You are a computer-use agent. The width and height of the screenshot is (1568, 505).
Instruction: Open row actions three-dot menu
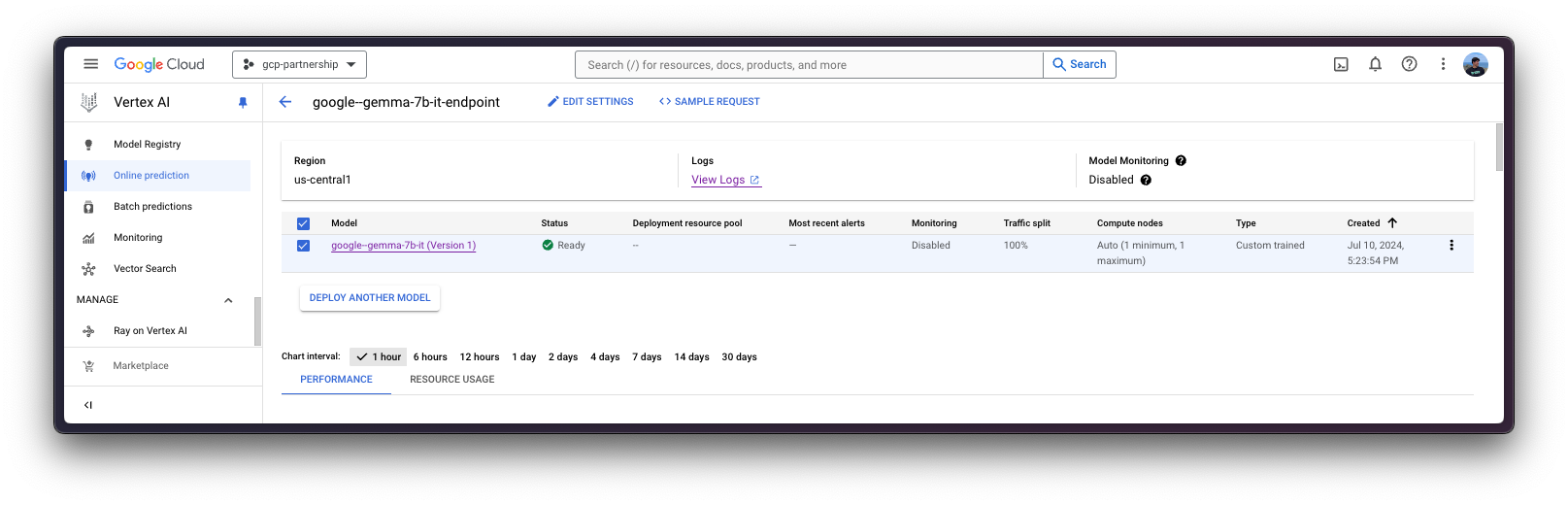[1451, 246]
